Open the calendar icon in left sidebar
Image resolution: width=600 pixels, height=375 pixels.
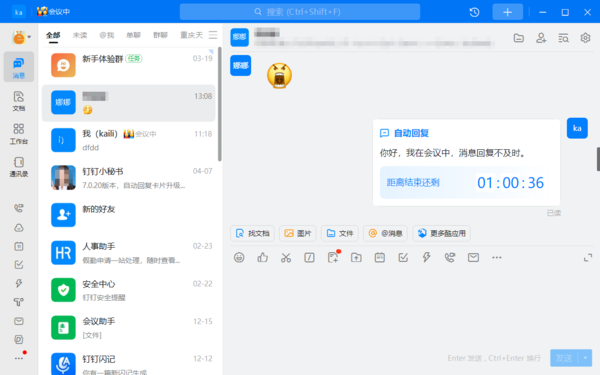tap(19, 246)
